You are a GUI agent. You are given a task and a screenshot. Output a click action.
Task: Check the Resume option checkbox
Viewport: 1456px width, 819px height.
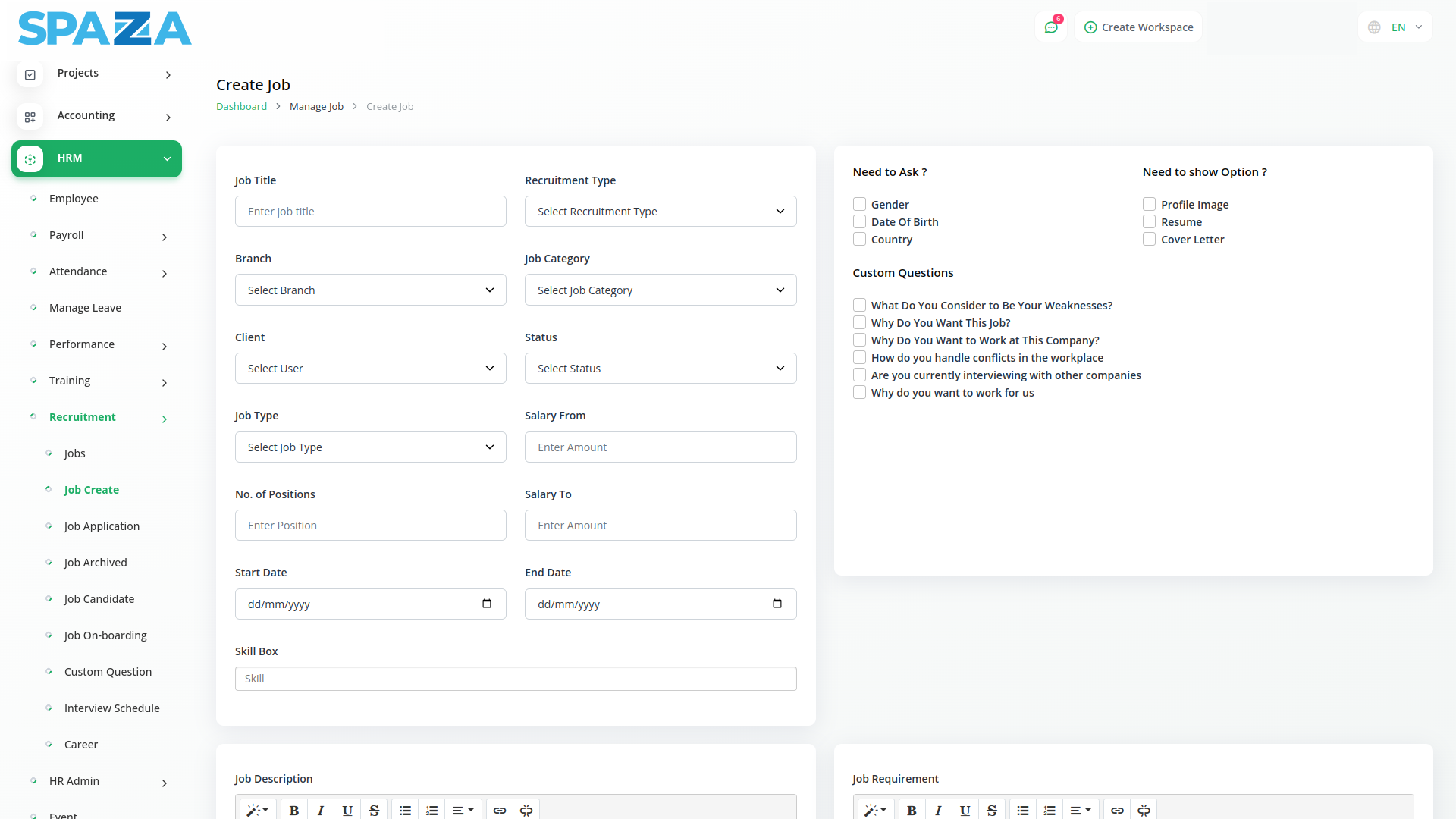tap(1149, 221)
